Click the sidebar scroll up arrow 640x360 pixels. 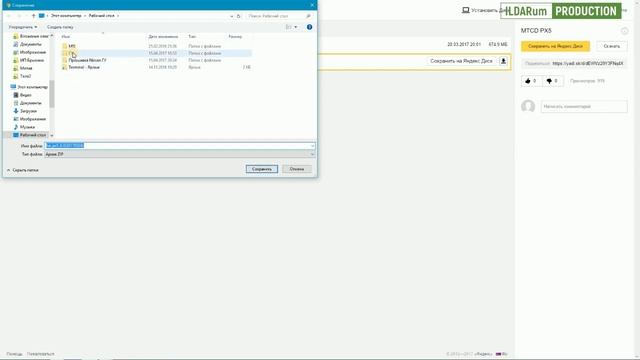tap(52, 36)
